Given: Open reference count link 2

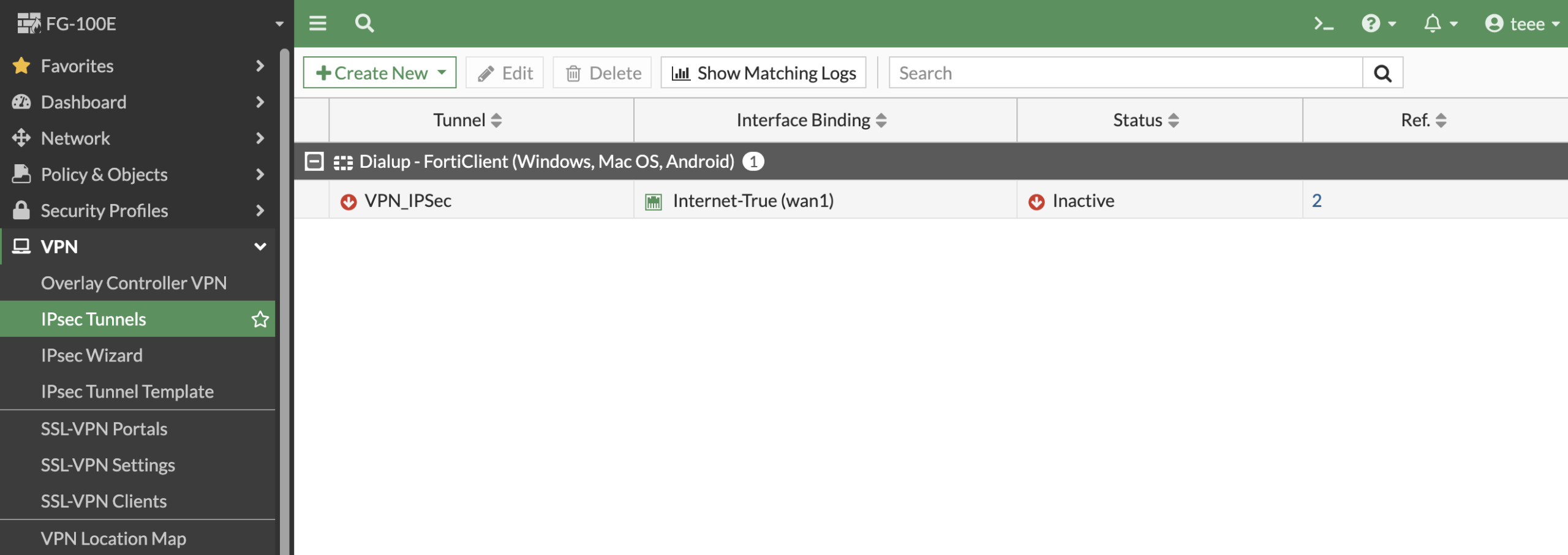Looking at the screenshot, I should coord(1316,201).
